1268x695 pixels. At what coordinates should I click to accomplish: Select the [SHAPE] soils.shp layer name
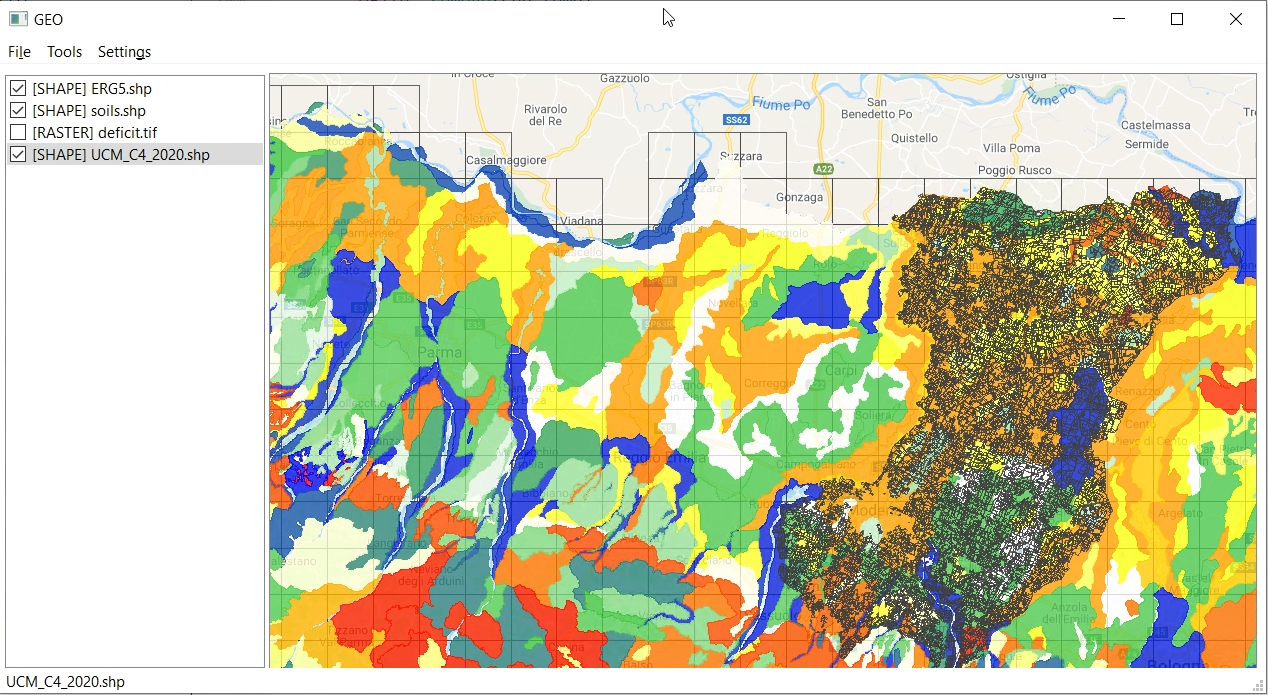(89, 111)
